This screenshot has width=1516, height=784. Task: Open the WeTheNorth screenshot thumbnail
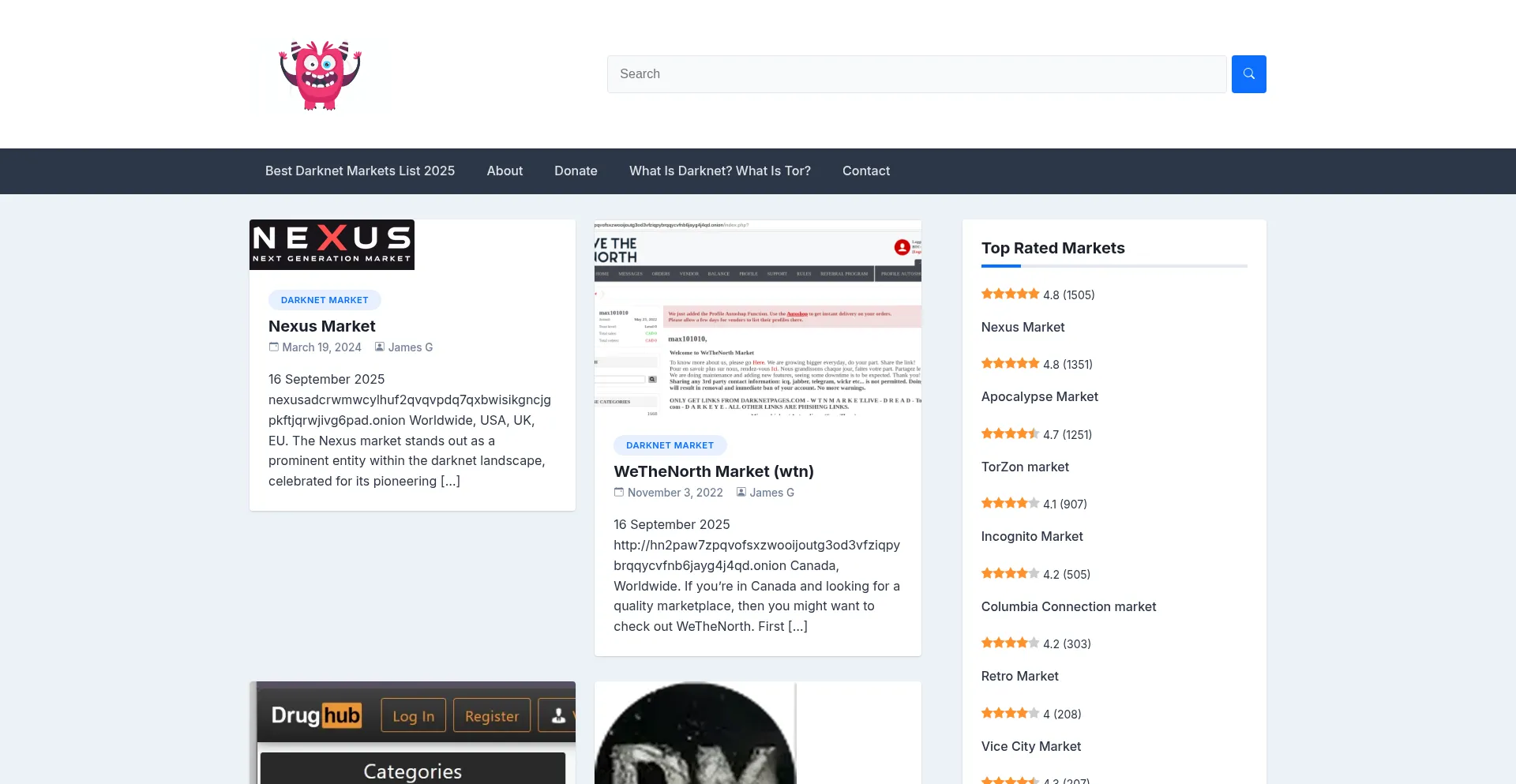758,318
